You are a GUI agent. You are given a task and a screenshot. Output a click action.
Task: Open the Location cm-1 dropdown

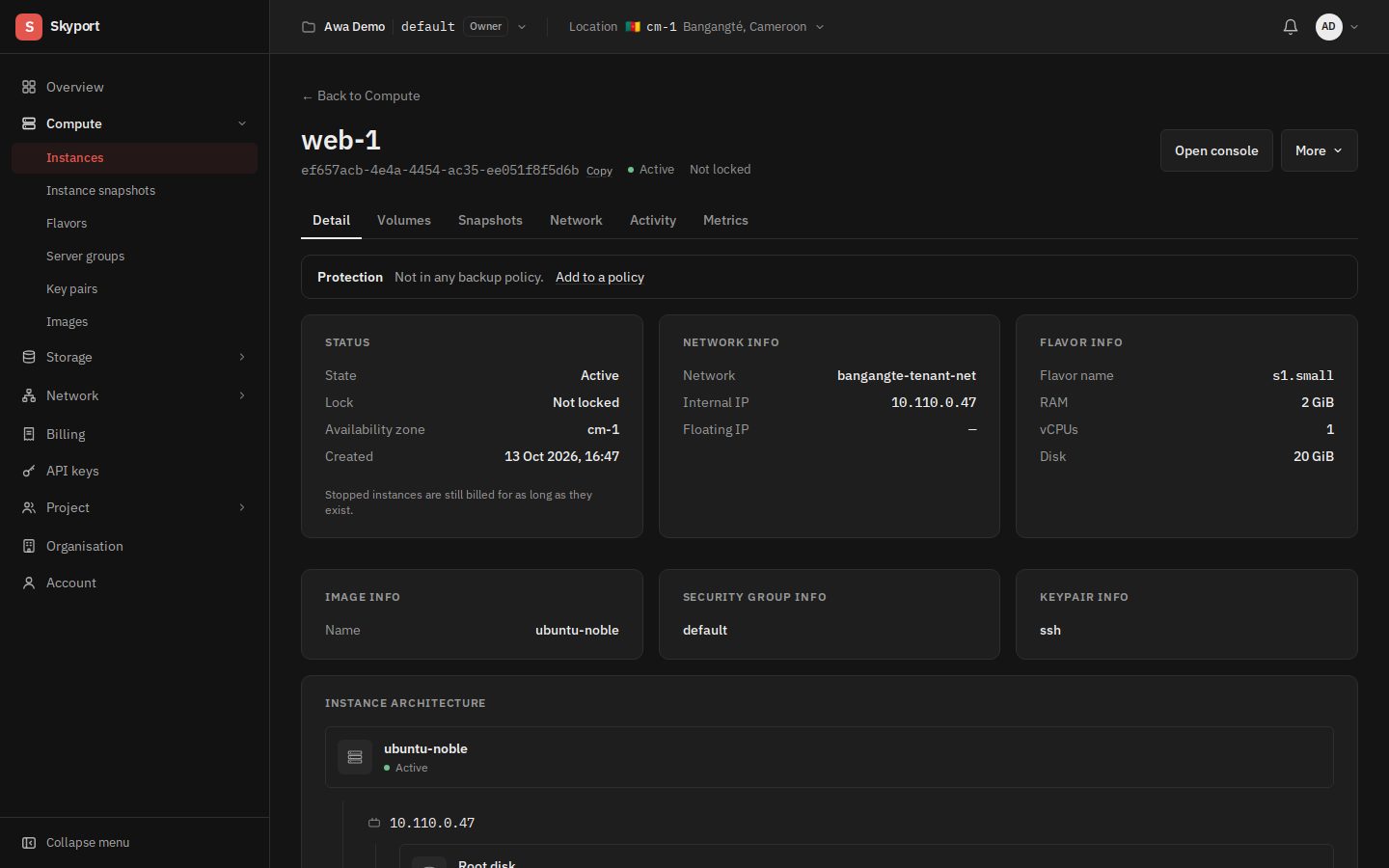pos(696,27)
